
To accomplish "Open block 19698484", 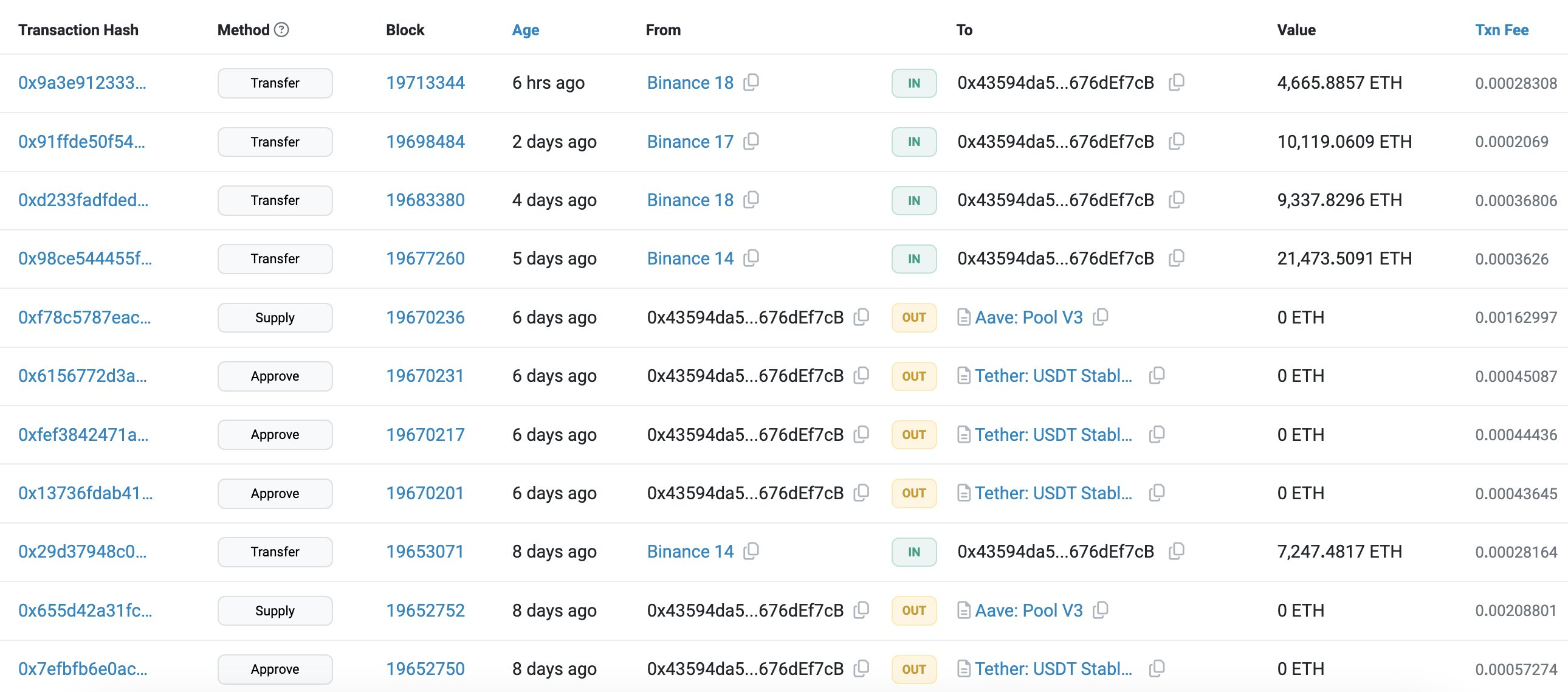I will click(425, 141).
